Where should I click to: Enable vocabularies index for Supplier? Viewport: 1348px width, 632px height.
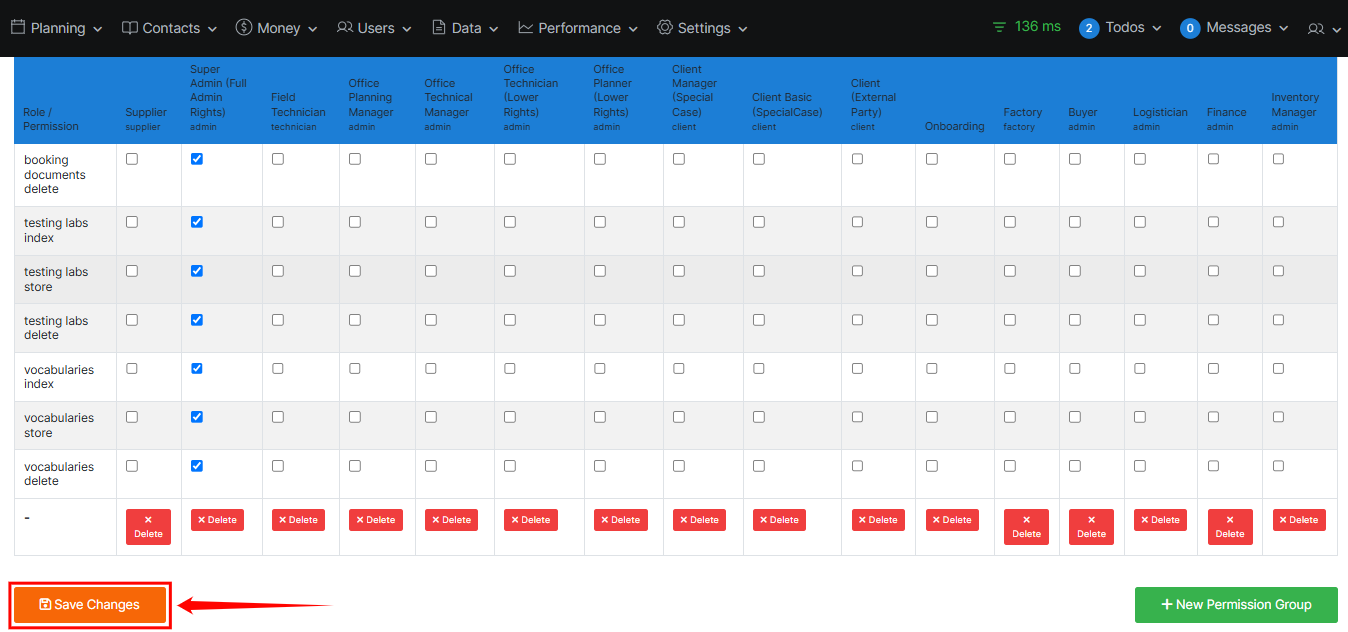click(132, 369)
